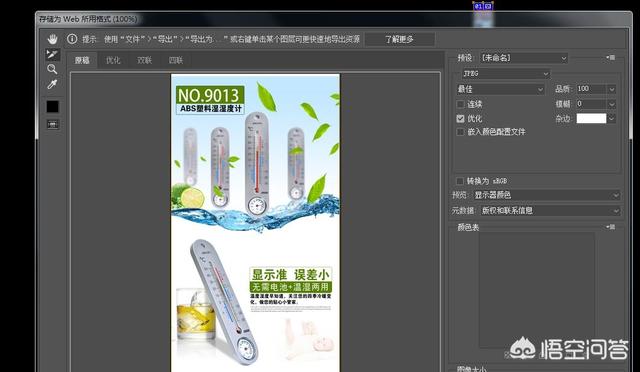Expand the 品质 slider arrow

pos(611,89)
